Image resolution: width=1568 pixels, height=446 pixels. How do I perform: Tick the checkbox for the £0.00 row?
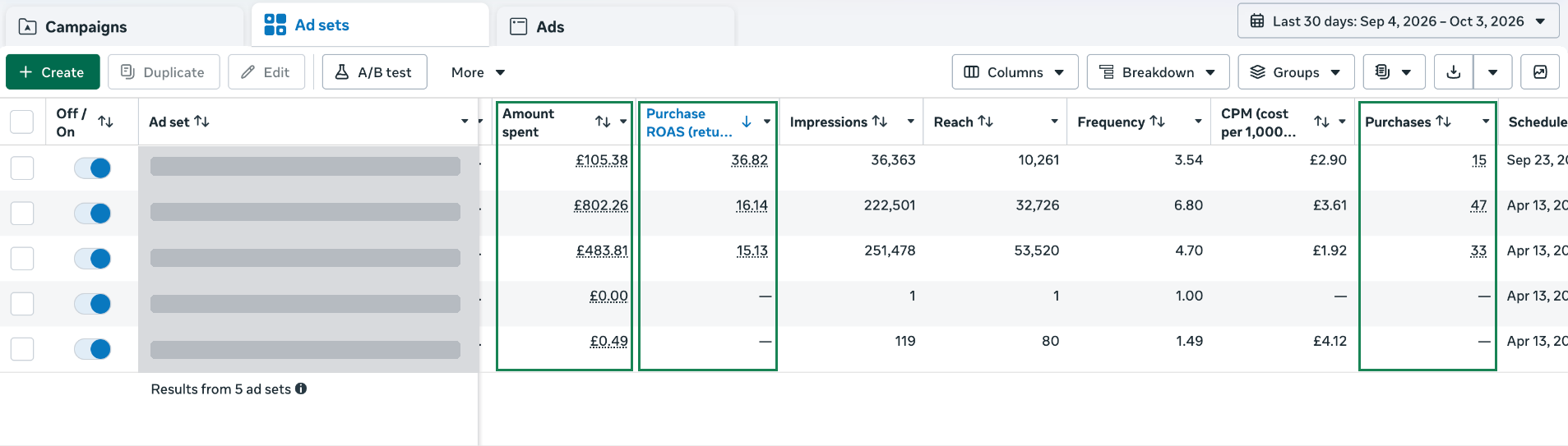[x=22, y=304]
